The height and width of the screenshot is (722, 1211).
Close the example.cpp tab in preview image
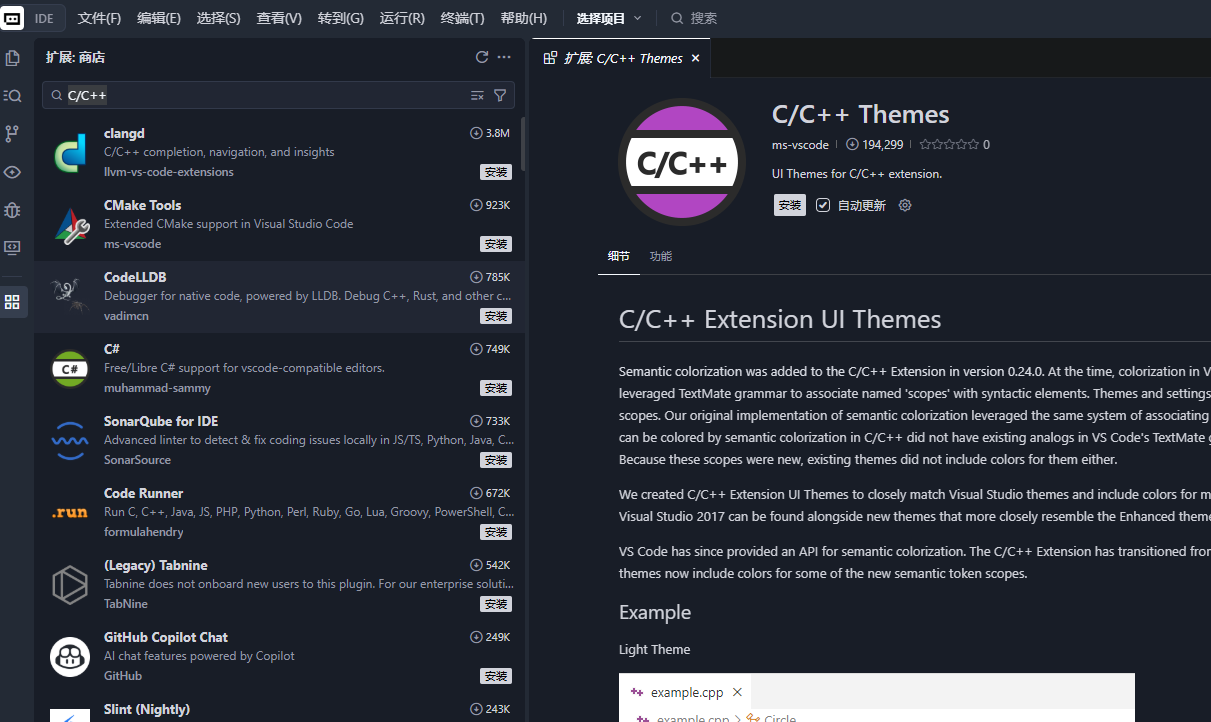pyautogui.click(x=737, y=692)
